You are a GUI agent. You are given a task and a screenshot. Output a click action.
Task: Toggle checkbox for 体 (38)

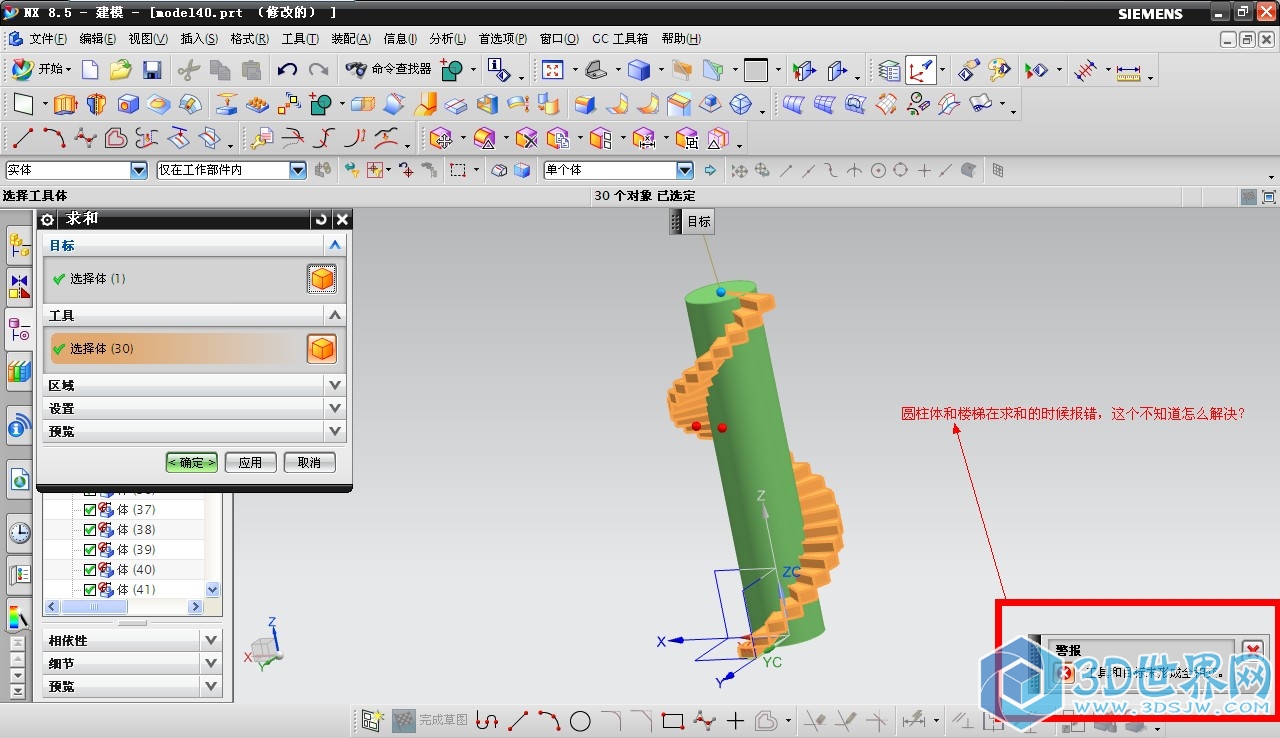[x=90, y=530]
